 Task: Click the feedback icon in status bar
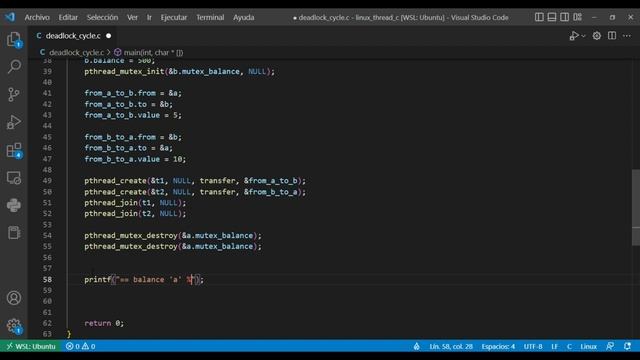pyautogui.click(x=610, y=347)
